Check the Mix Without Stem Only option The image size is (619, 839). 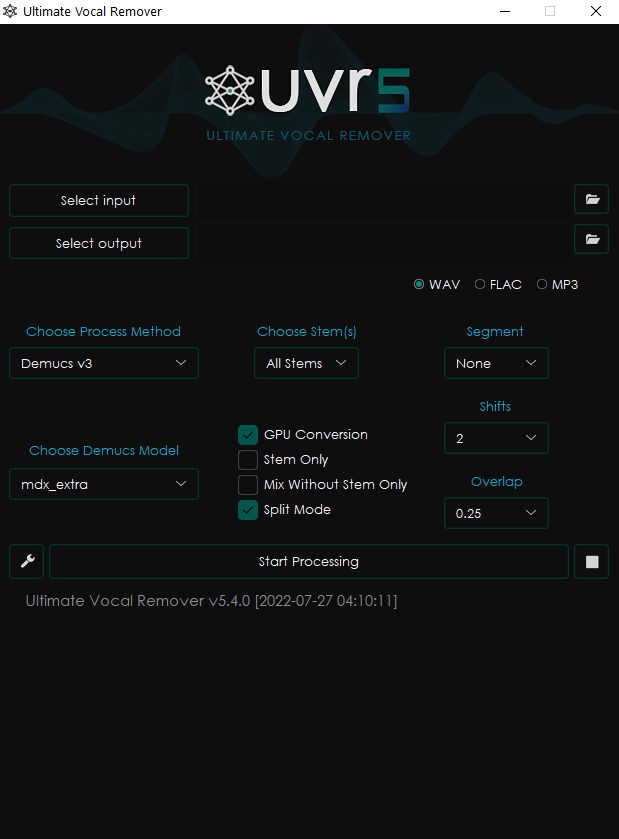[x=248, y=485]
